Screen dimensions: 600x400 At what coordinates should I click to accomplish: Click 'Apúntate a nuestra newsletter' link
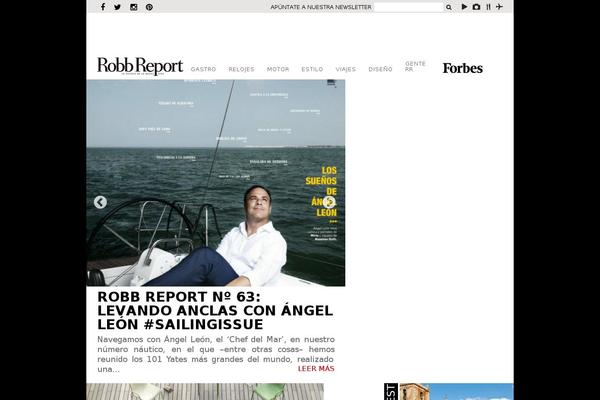coord(321,7)
